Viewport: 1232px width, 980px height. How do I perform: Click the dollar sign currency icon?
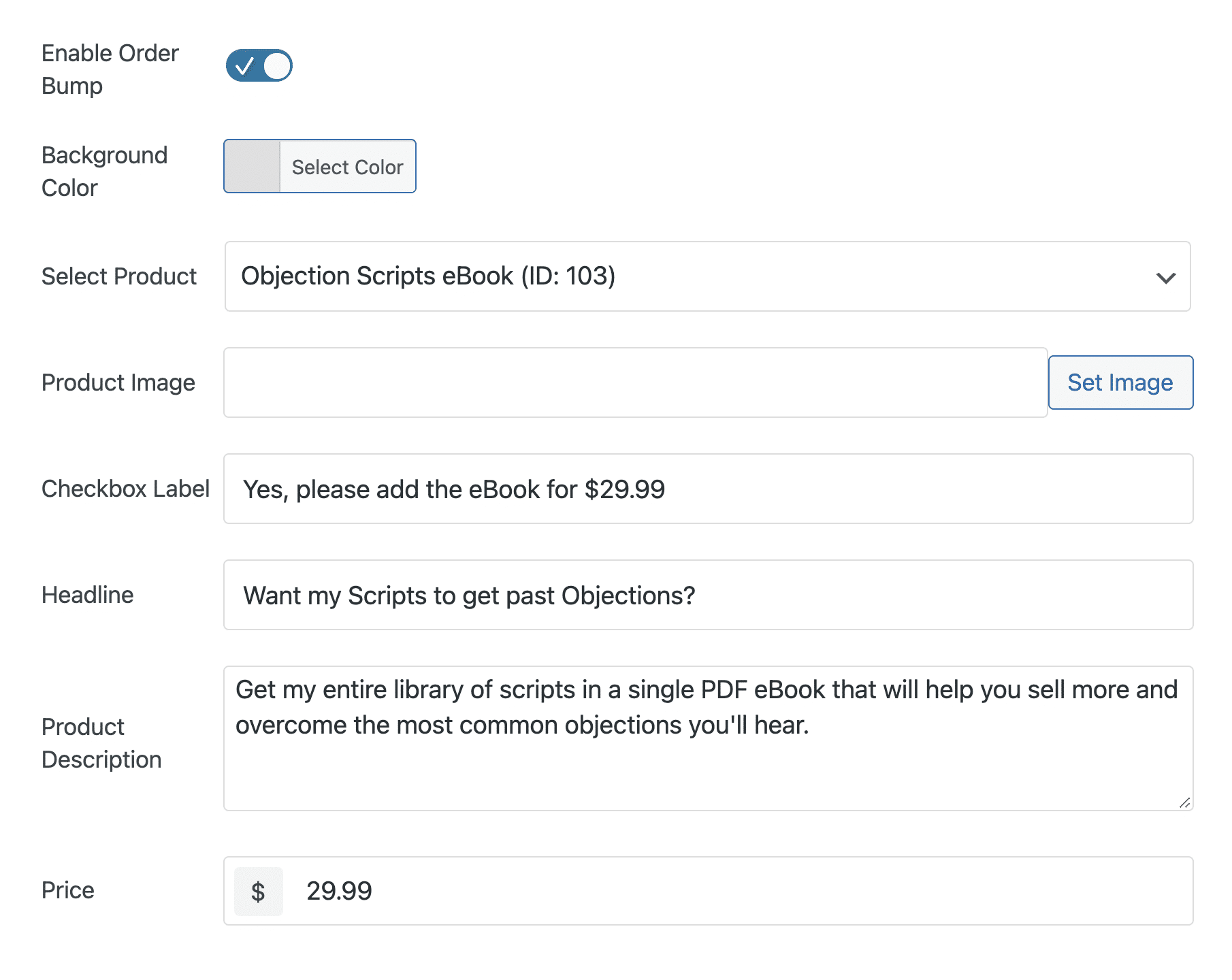point(258,892)
